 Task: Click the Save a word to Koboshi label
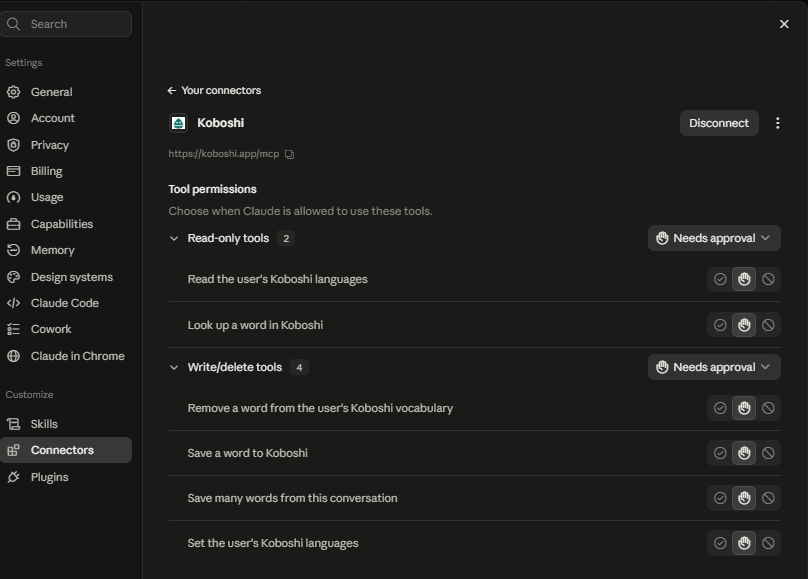[247, 453]
